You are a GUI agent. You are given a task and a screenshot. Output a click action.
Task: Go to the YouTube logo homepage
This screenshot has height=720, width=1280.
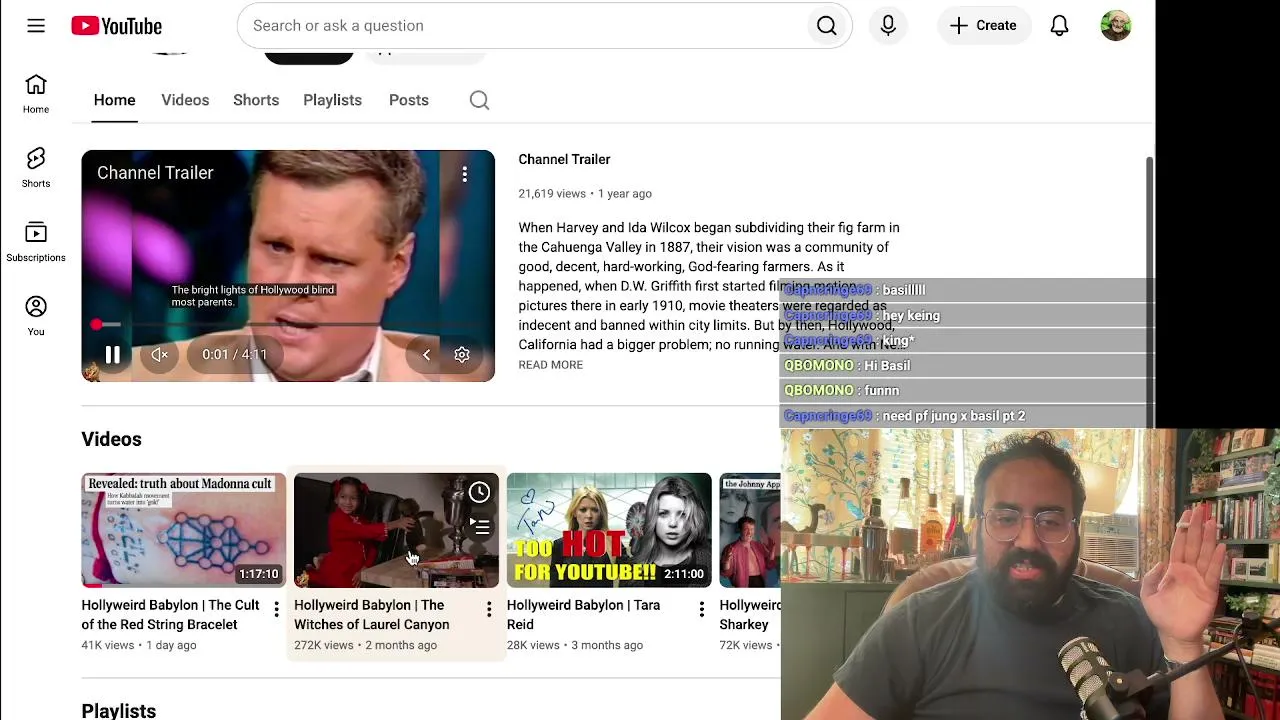tap(116, 26)
